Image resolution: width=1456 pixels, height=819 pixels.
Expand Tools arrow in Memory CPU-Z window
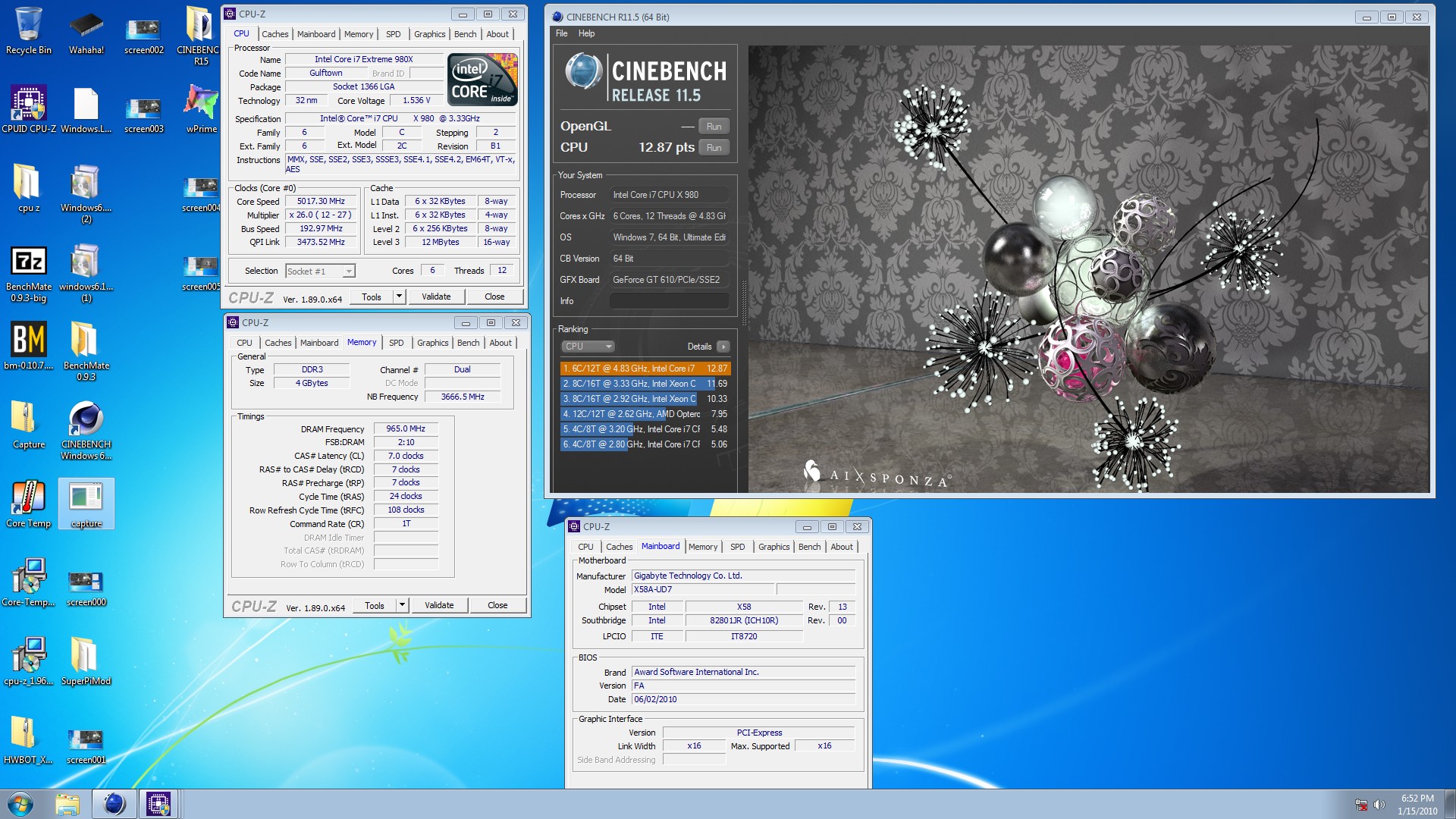402,605
